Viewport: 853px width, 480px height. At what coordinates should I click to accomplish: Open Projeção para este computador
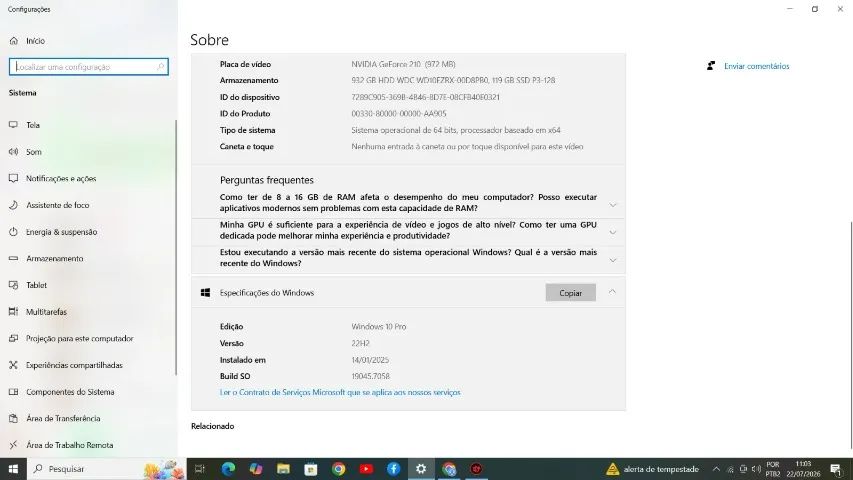71,339
